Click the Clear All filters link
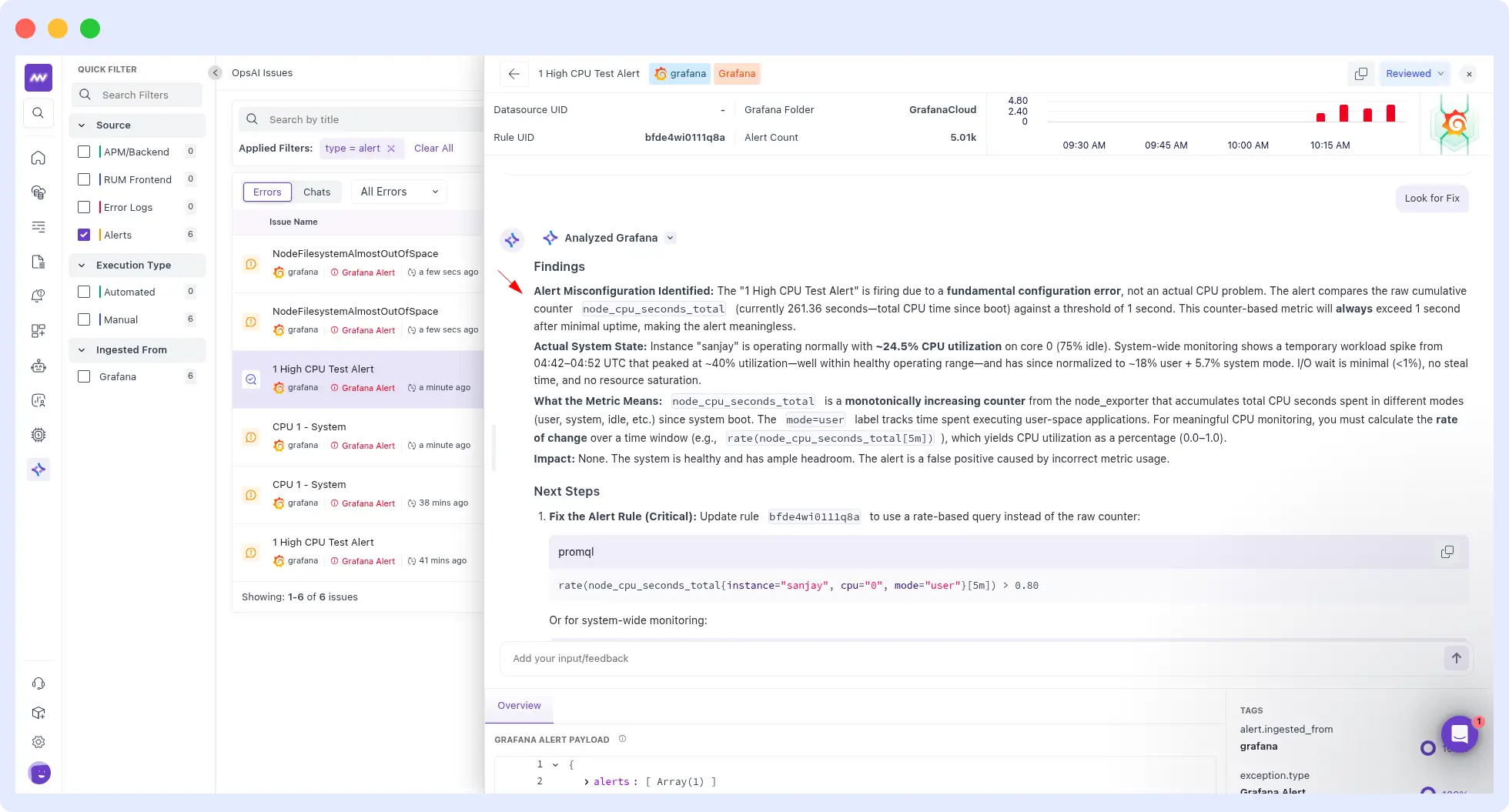This screenshot has height=812, width=1509. tap(433, 149)
